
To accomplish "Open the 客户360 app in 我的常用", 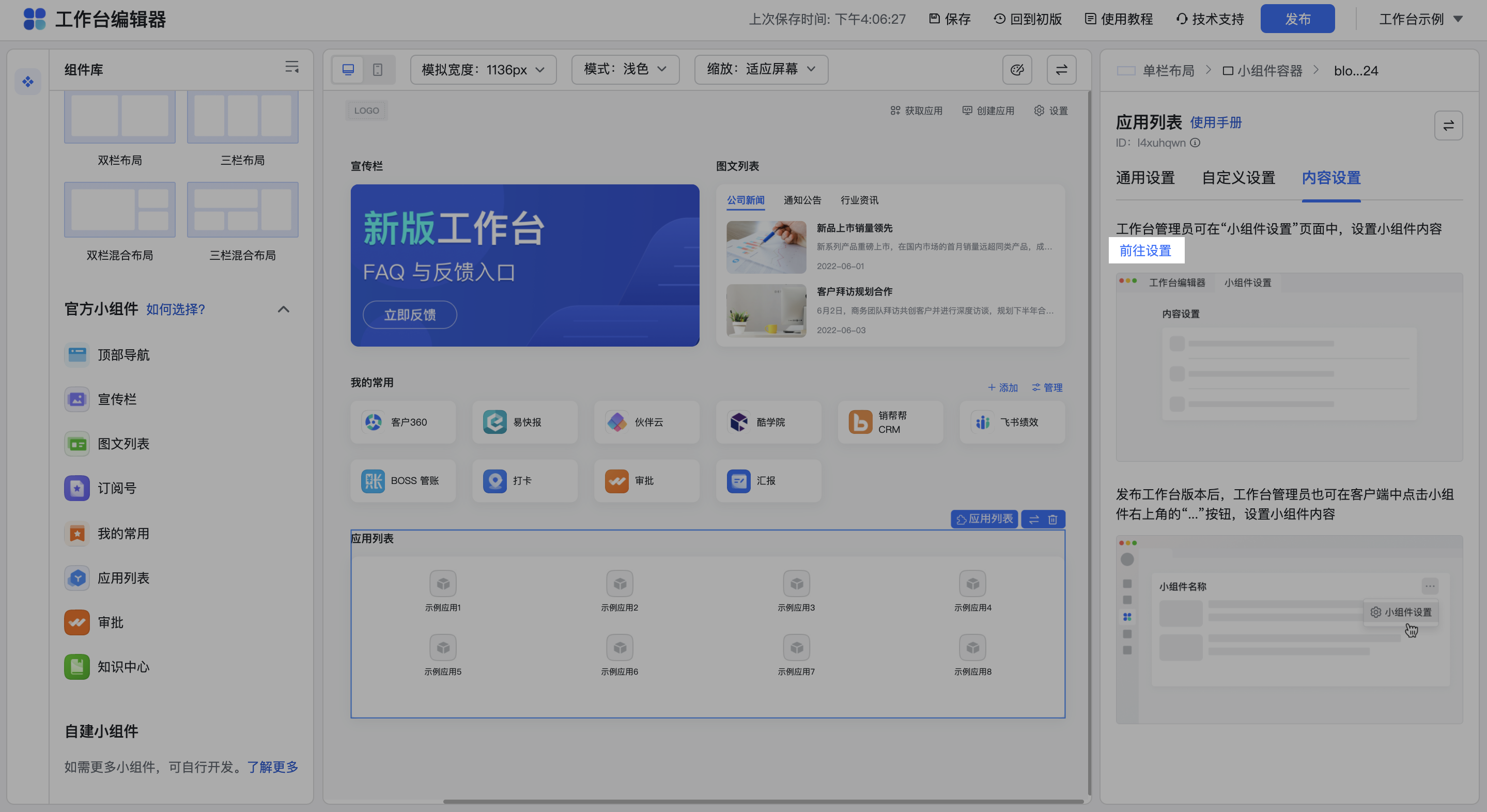I will (403, 422).
